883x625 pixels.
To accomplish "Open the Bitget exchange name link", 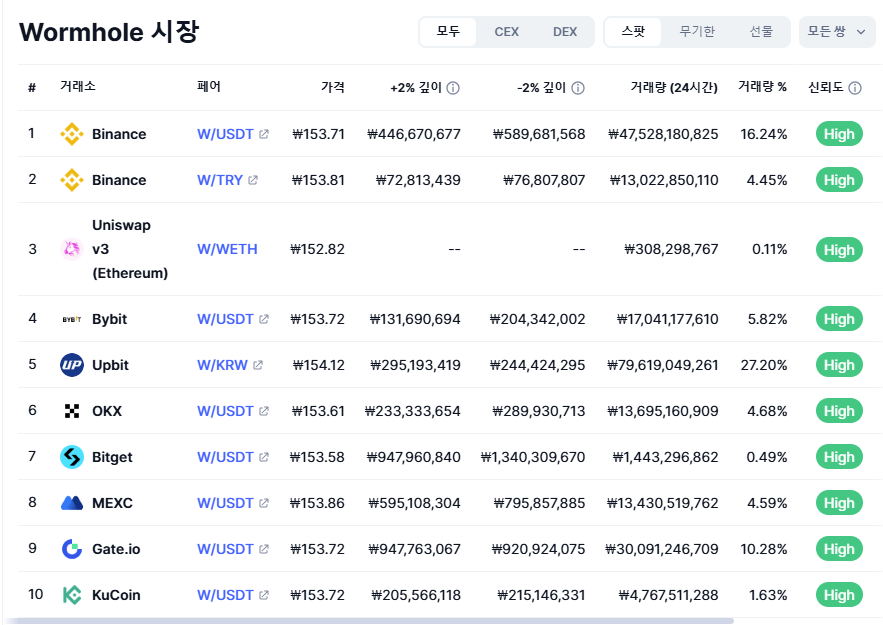I will click(112, 457).
